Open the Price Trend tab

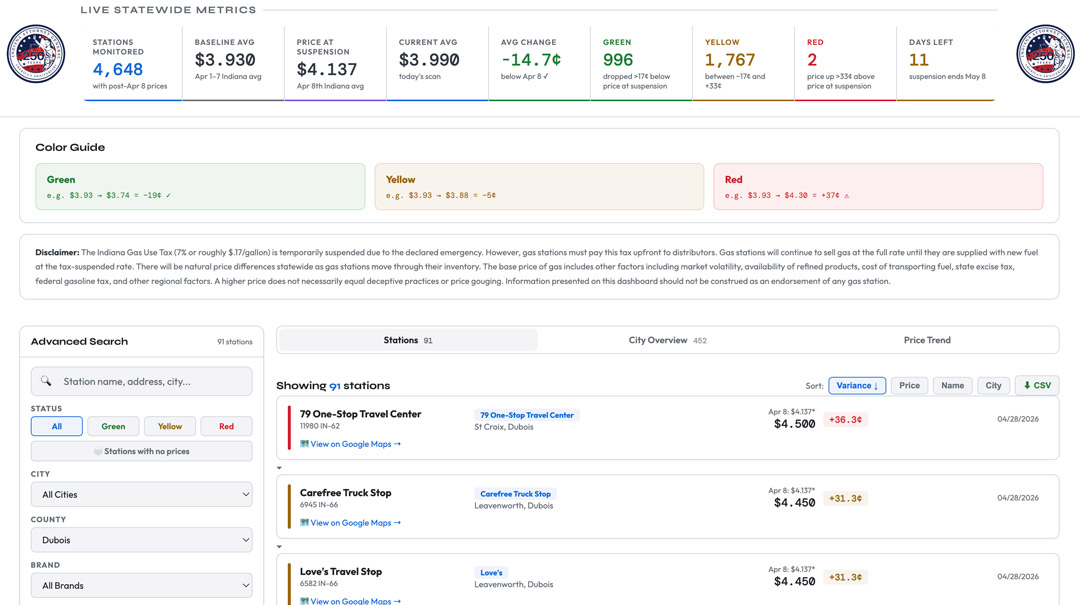927,340
